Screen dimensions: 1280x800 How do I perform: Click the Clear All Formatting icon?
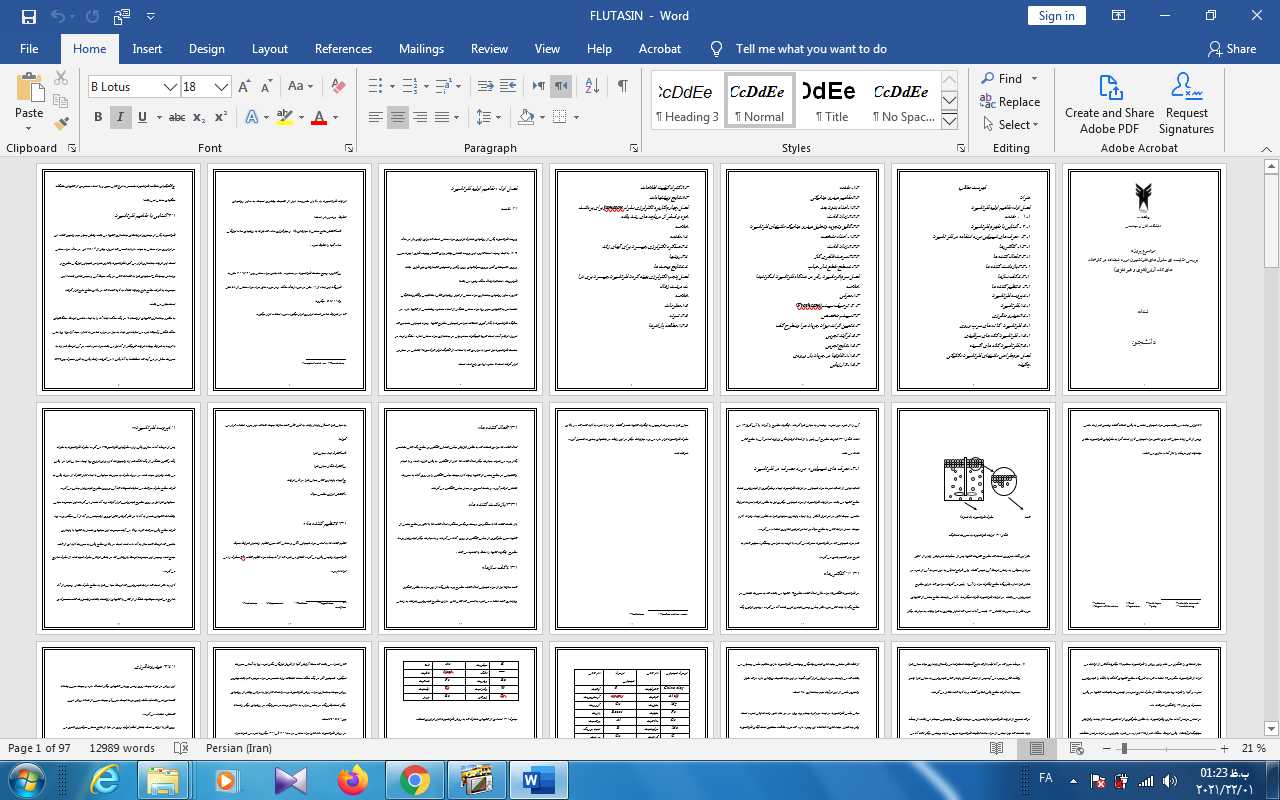click(338, 86)
